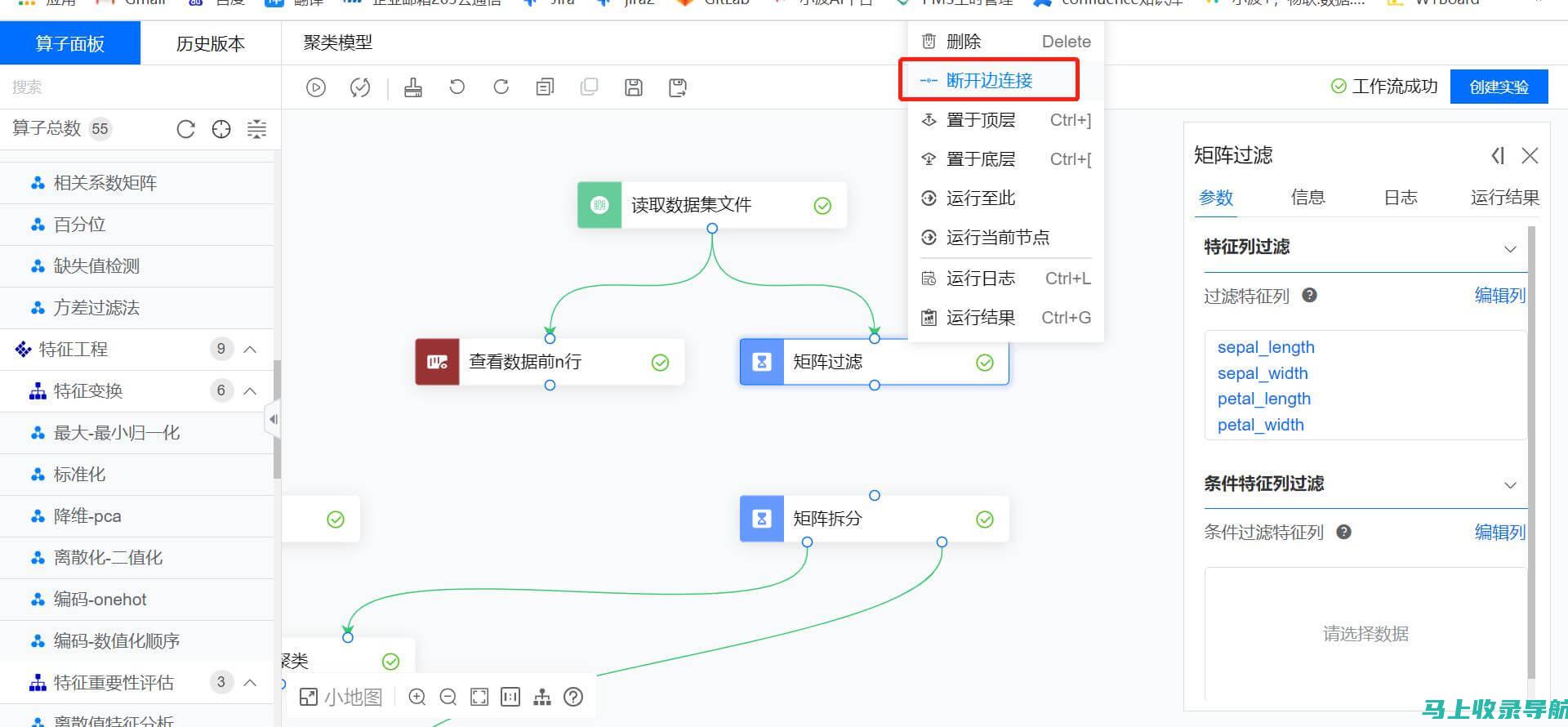The image size is (1568, 727).
Task: Choose 置于顶层 in context menu
Action: click(x=1006, y=120)
